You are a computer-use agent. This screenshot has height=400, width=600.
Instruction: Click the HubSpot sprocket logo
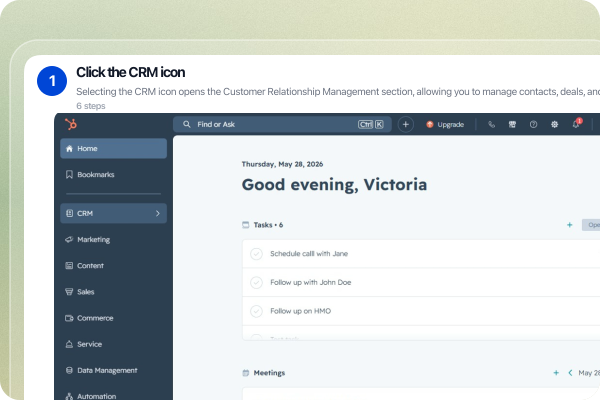[x=71, y=124]
